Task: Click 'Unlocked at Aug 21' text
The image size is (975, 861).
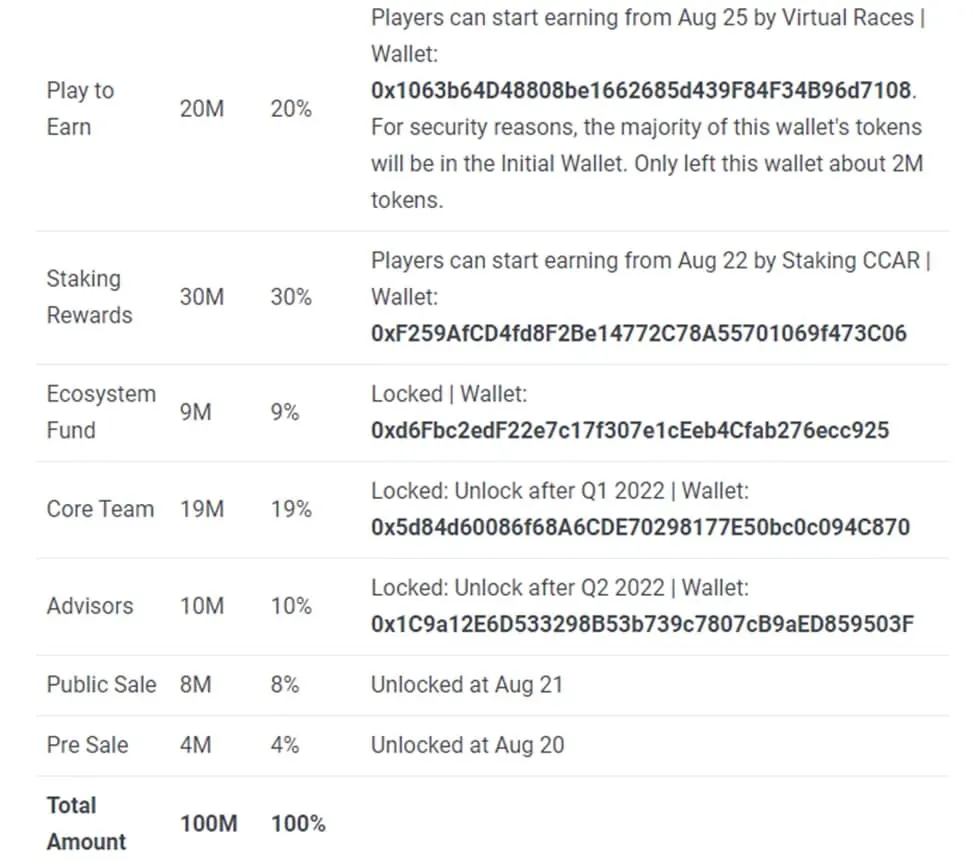Action: (x=467, y=685)
